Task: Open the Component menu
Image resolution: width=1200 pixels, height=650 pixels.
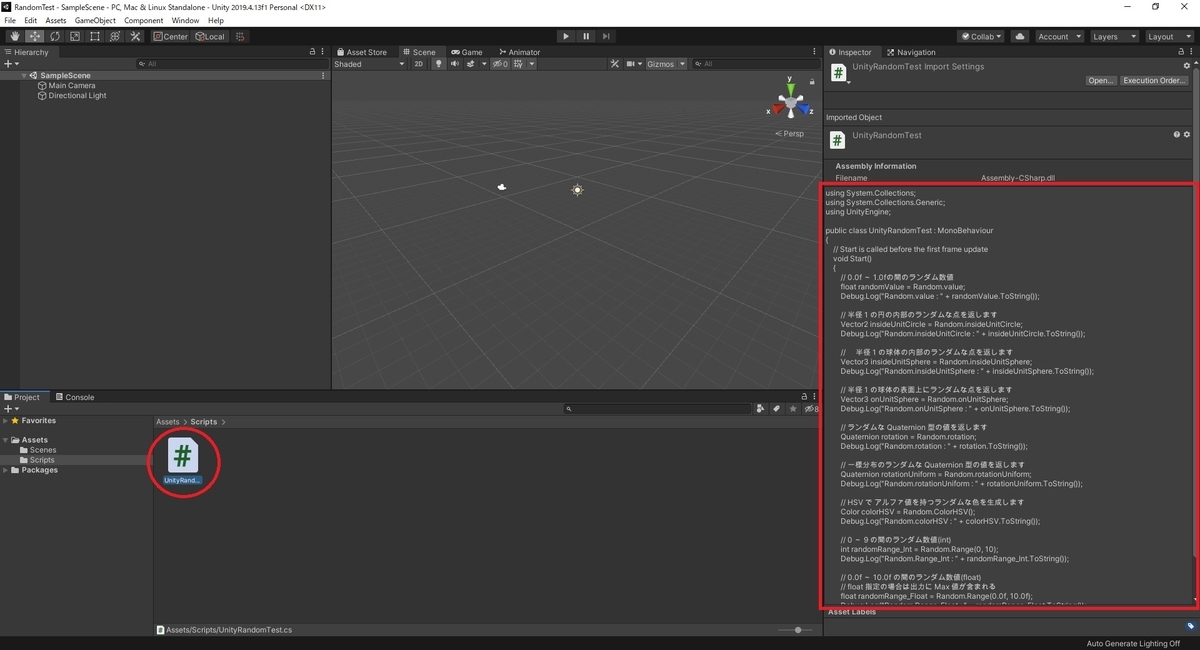Action: coord(143,20)
